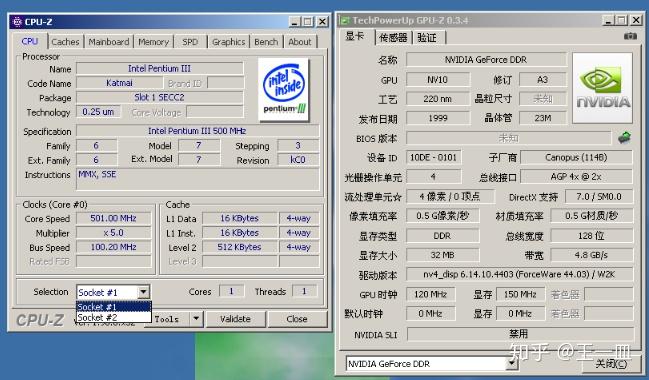Click the Validate button
Image resolution: width=649 pixels, height=380 pixels.
[235, 319]
